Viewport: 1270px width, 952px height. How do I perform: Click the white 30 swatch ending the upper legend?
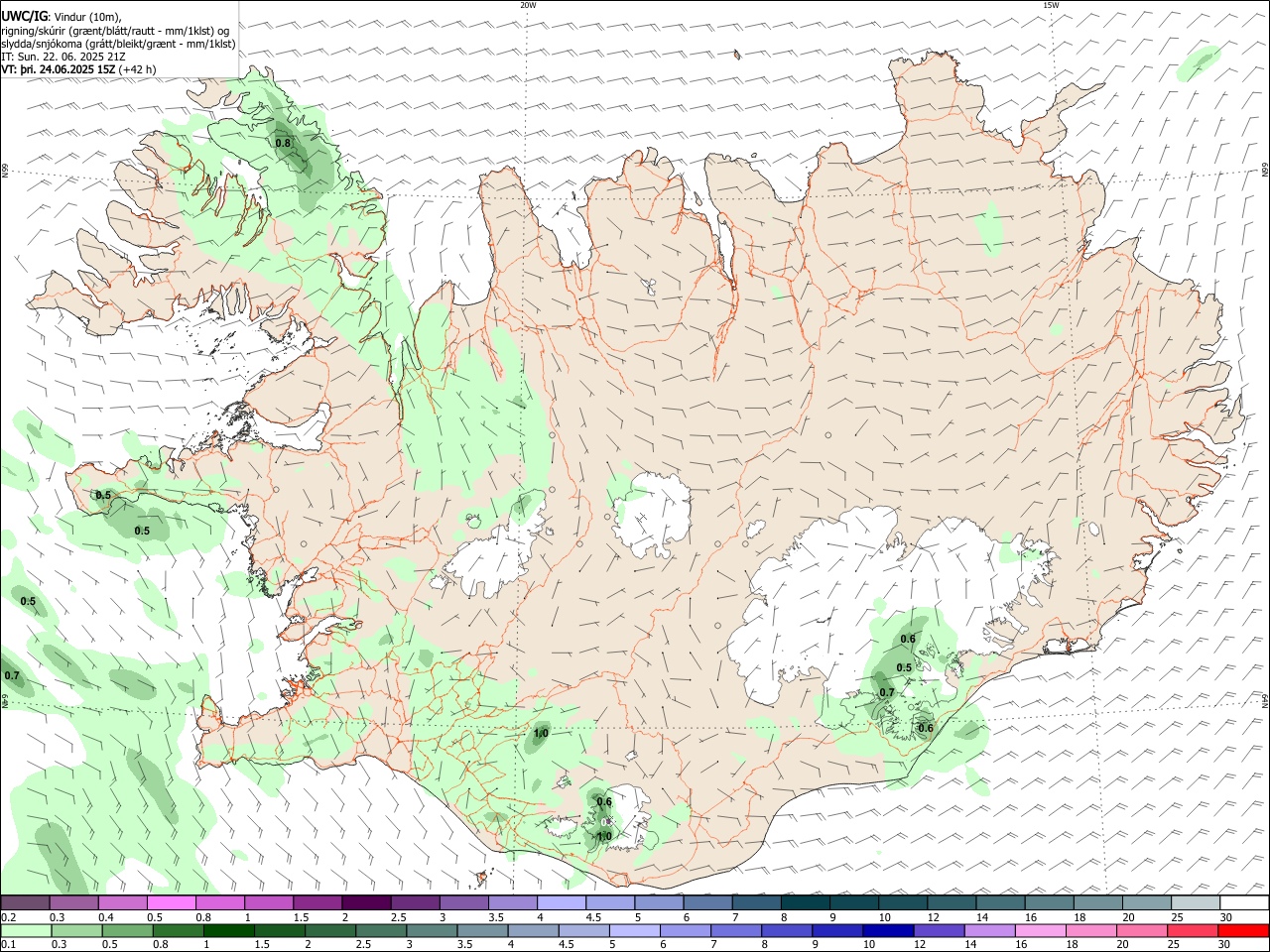[1244, 903]
